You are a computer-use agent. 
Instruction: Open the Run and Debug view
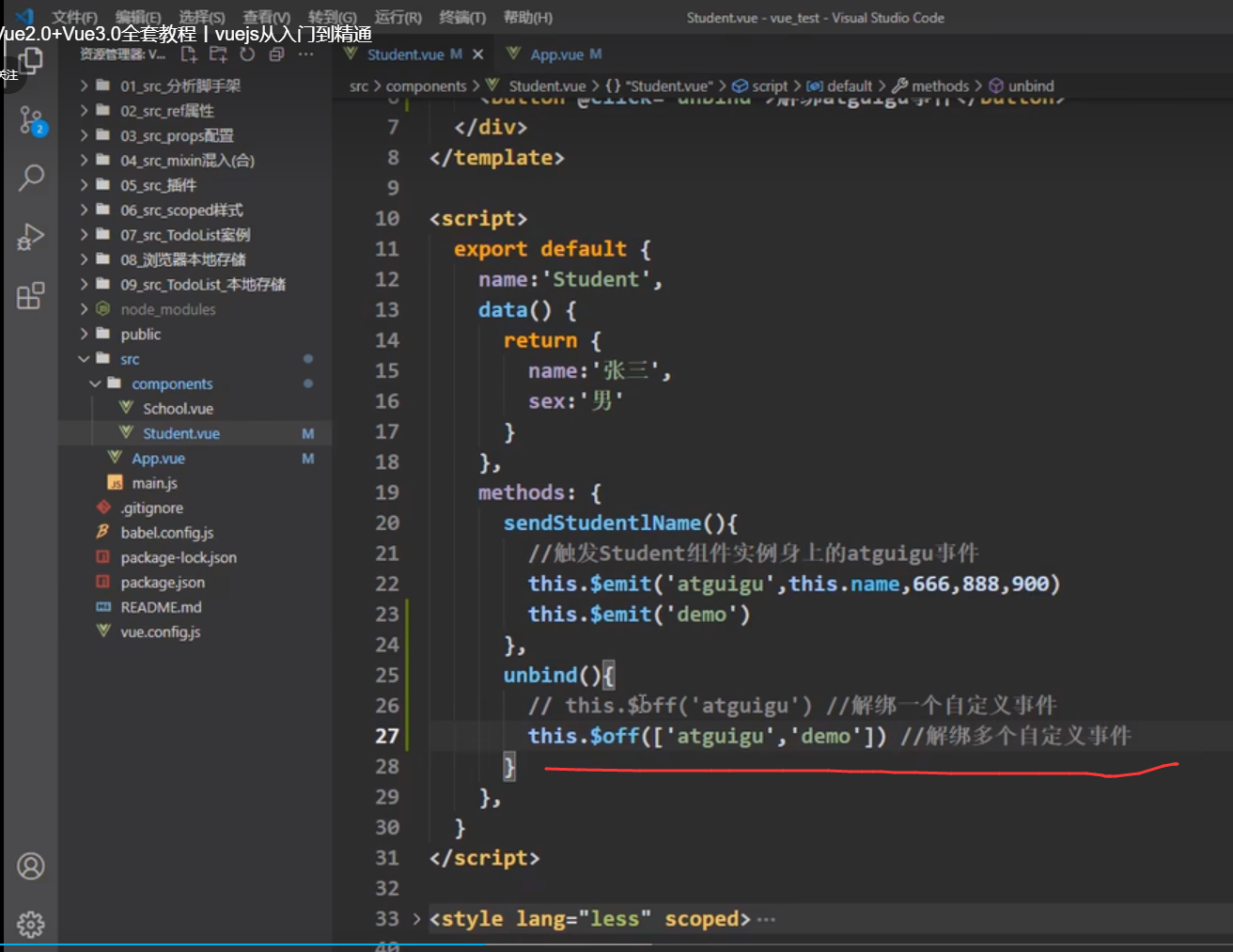31,236
